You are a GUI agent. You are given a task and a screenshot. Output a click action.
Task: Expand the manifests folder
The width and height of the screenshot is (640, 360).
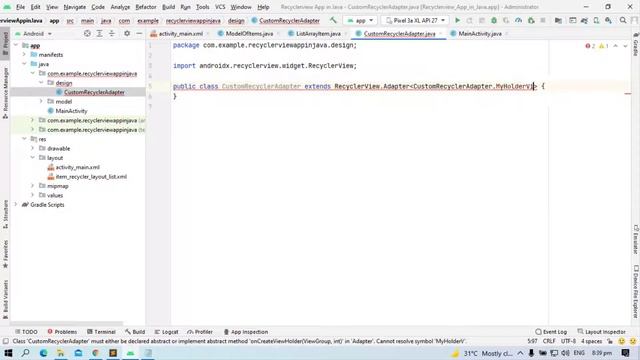tap(24, 54)
